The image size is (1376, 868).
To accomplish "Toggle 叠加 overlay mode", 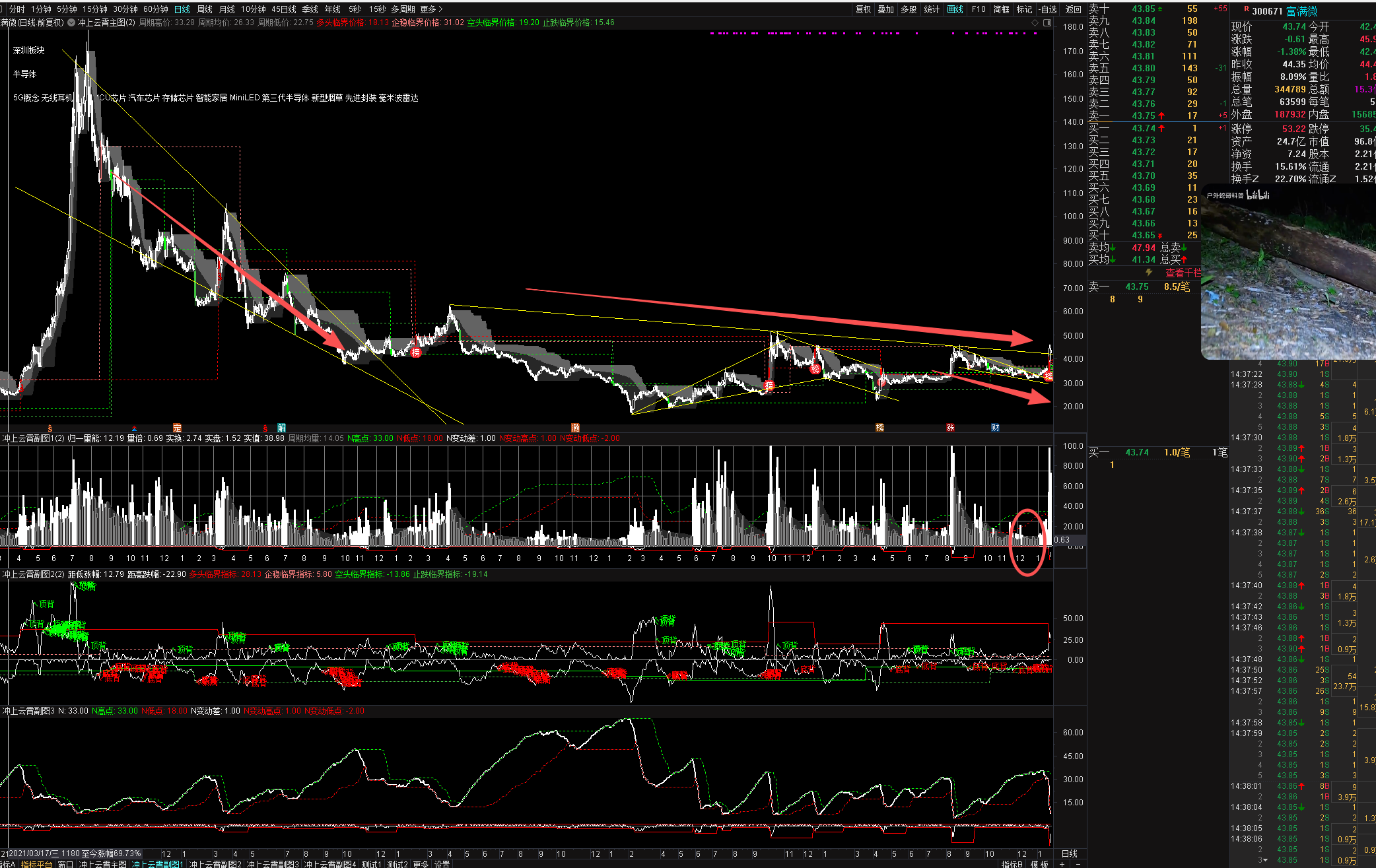I will tap(885, 9).
